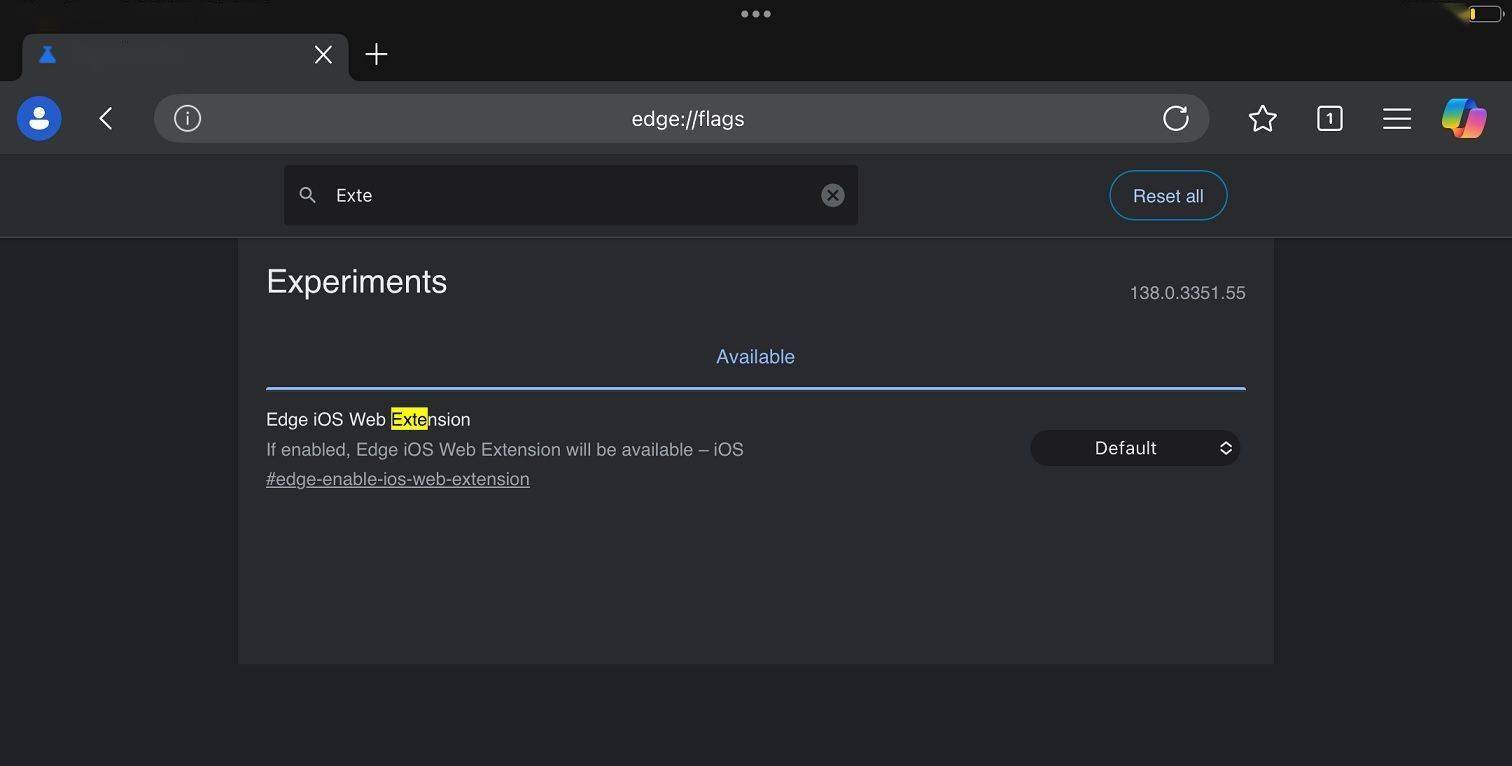Close the current flags tab
Viewport: 1512px width, 766px height.
(x=323, y=55)
